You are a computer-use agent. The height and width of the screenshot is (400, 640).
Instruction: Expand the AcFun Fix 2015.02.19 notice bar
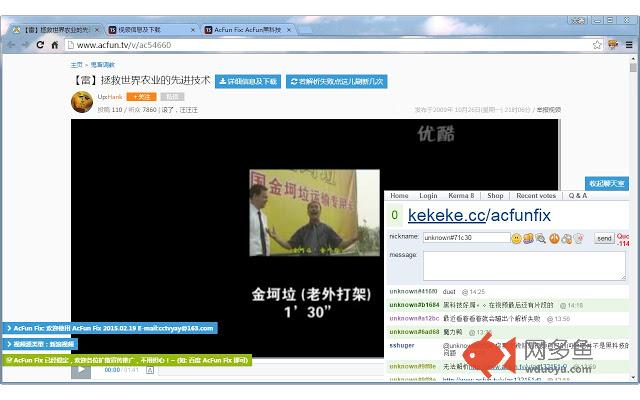pos(110,329)
